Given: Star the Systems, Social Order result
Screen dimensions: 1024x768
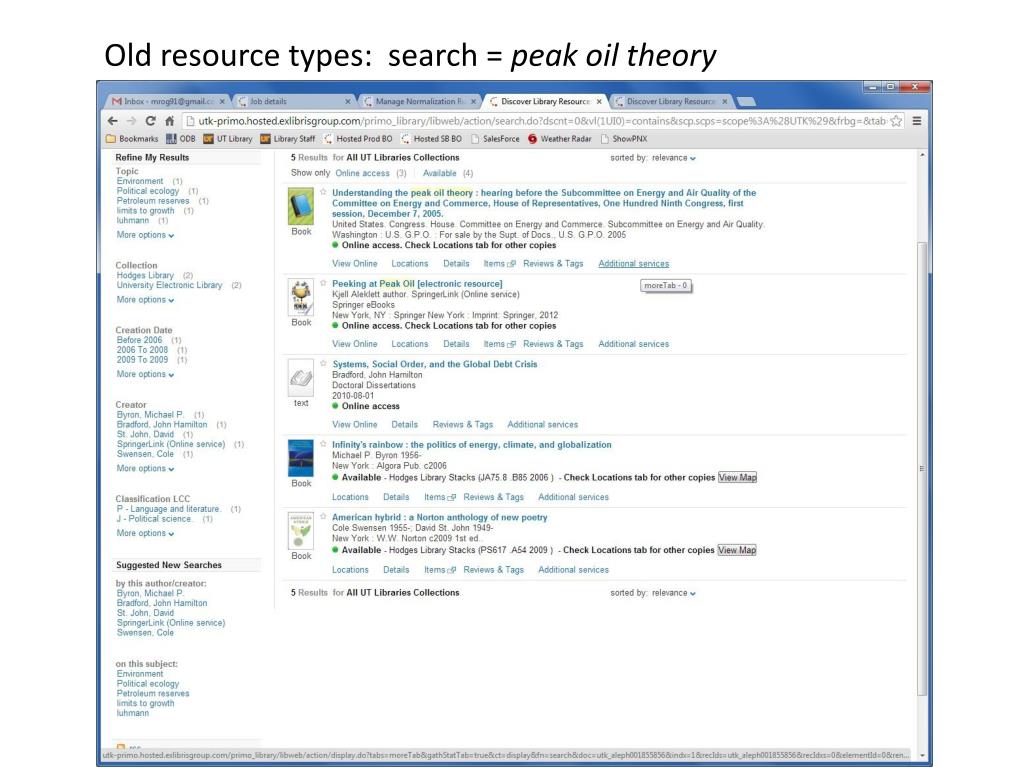Looking at the screenshot, I should click(x=323, y=363).
